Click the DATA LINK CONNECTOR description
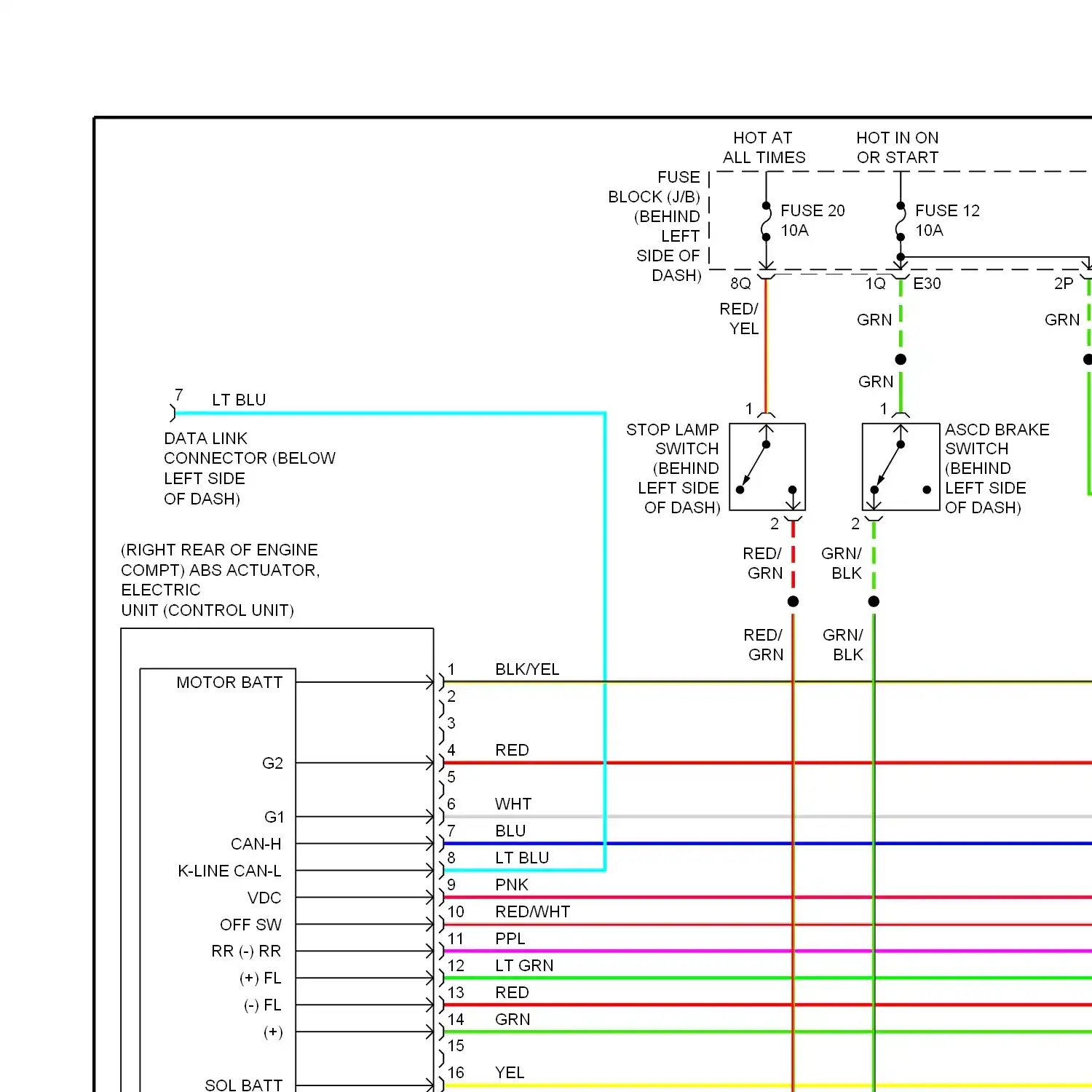This screenshot has width=1092, height=1092. pos(250,469)
